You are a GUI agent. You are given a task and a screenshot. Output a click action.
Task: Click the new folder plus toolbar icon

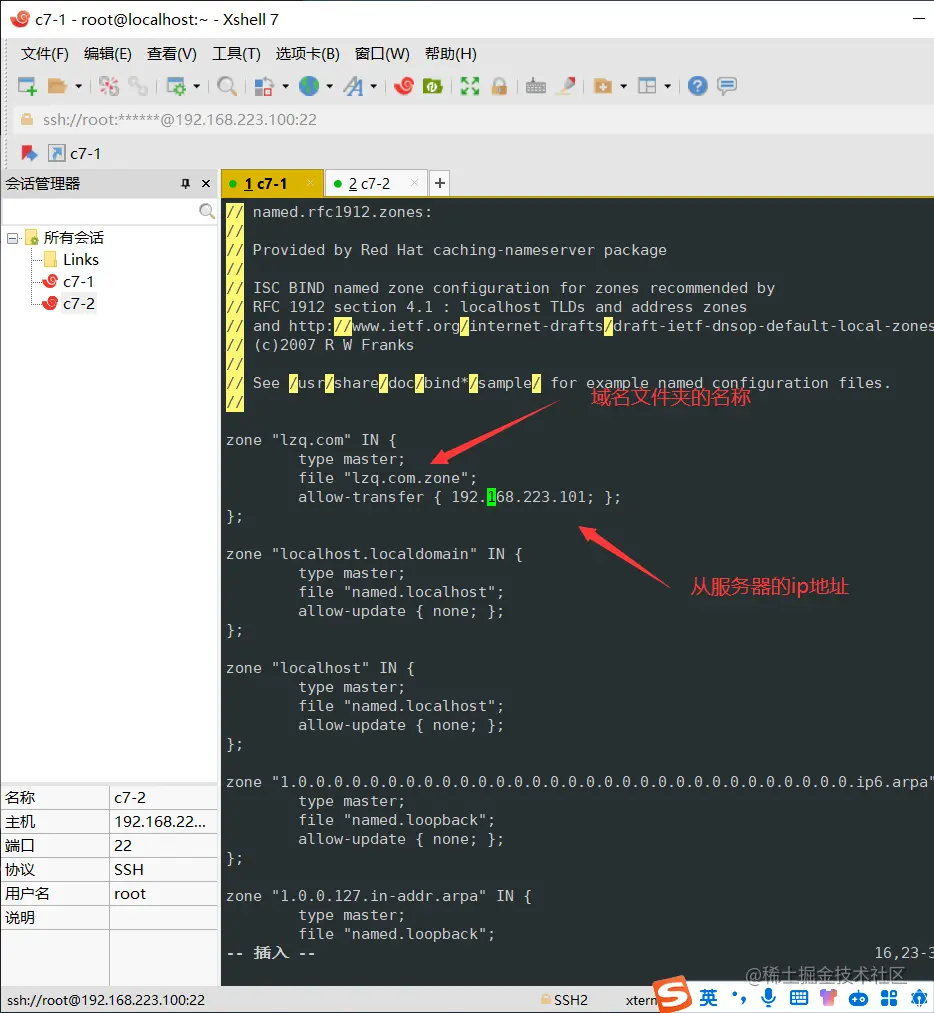[x=603, y=86]
